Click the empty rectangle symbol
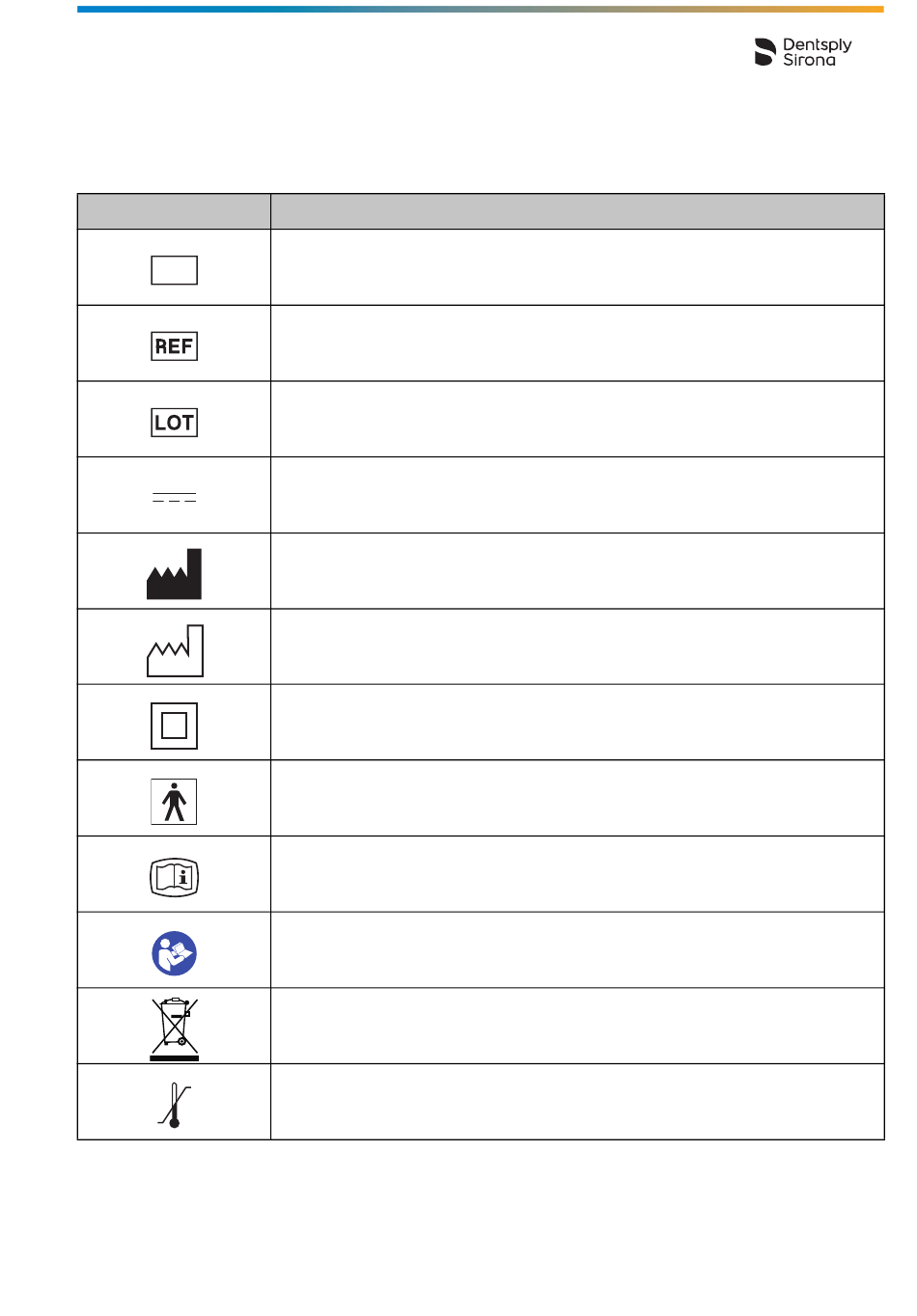 pyautogui.click(x=175, y=270)
